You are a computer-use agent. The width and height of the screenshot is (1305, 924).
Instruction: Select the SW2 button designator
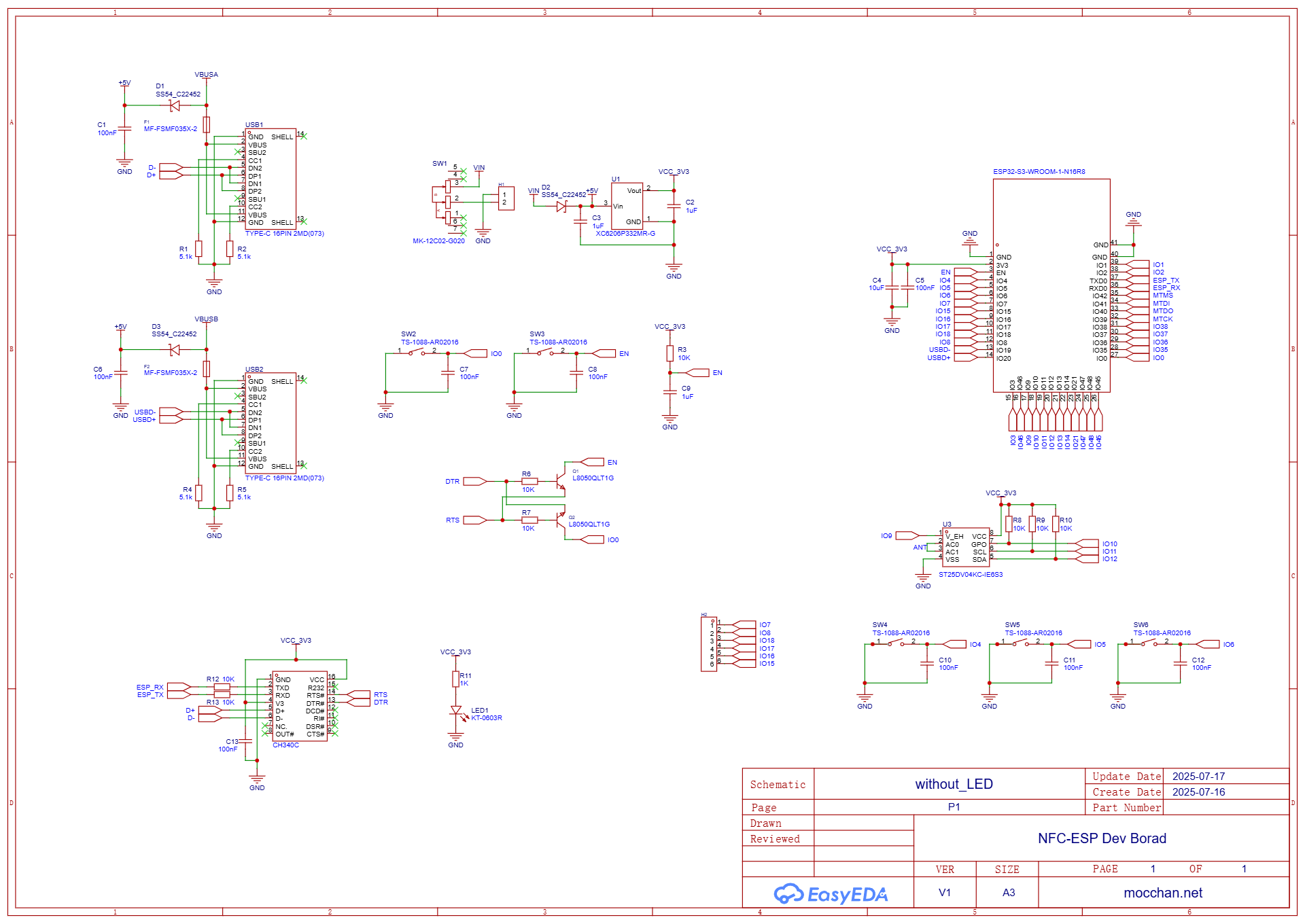[x=408, y=334]
